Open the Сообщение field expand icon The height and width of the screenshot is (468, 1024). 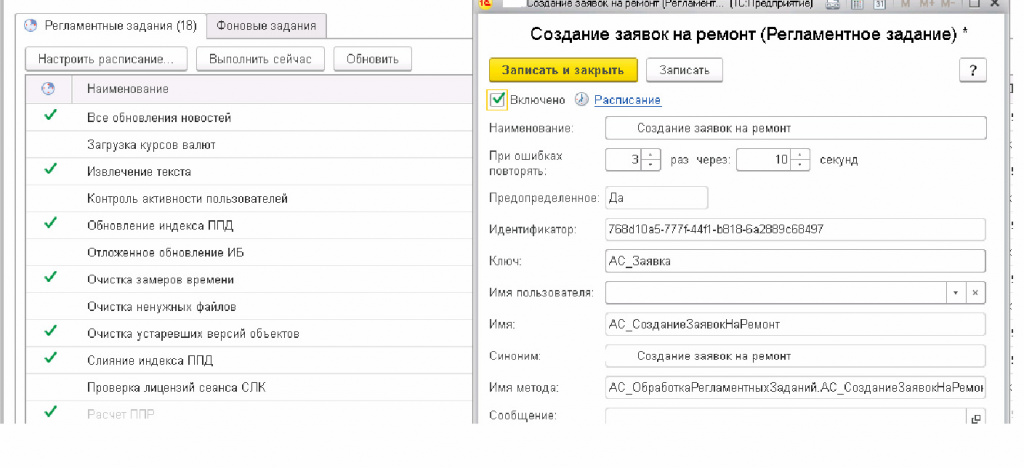point(977,418)
